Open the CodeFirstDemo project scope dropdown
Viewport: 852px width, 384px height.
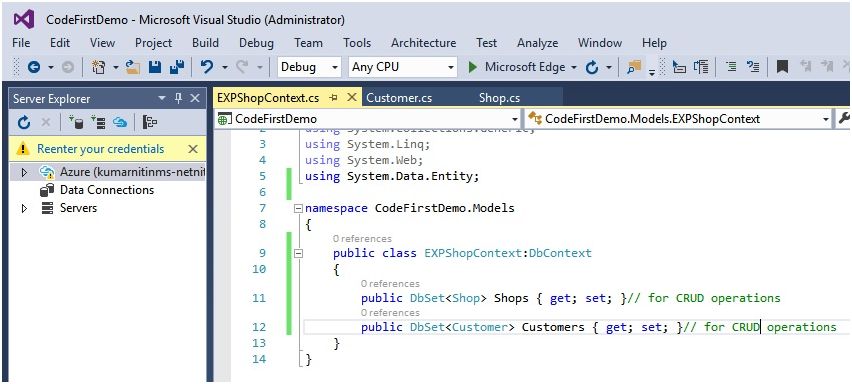pos(515,119)
